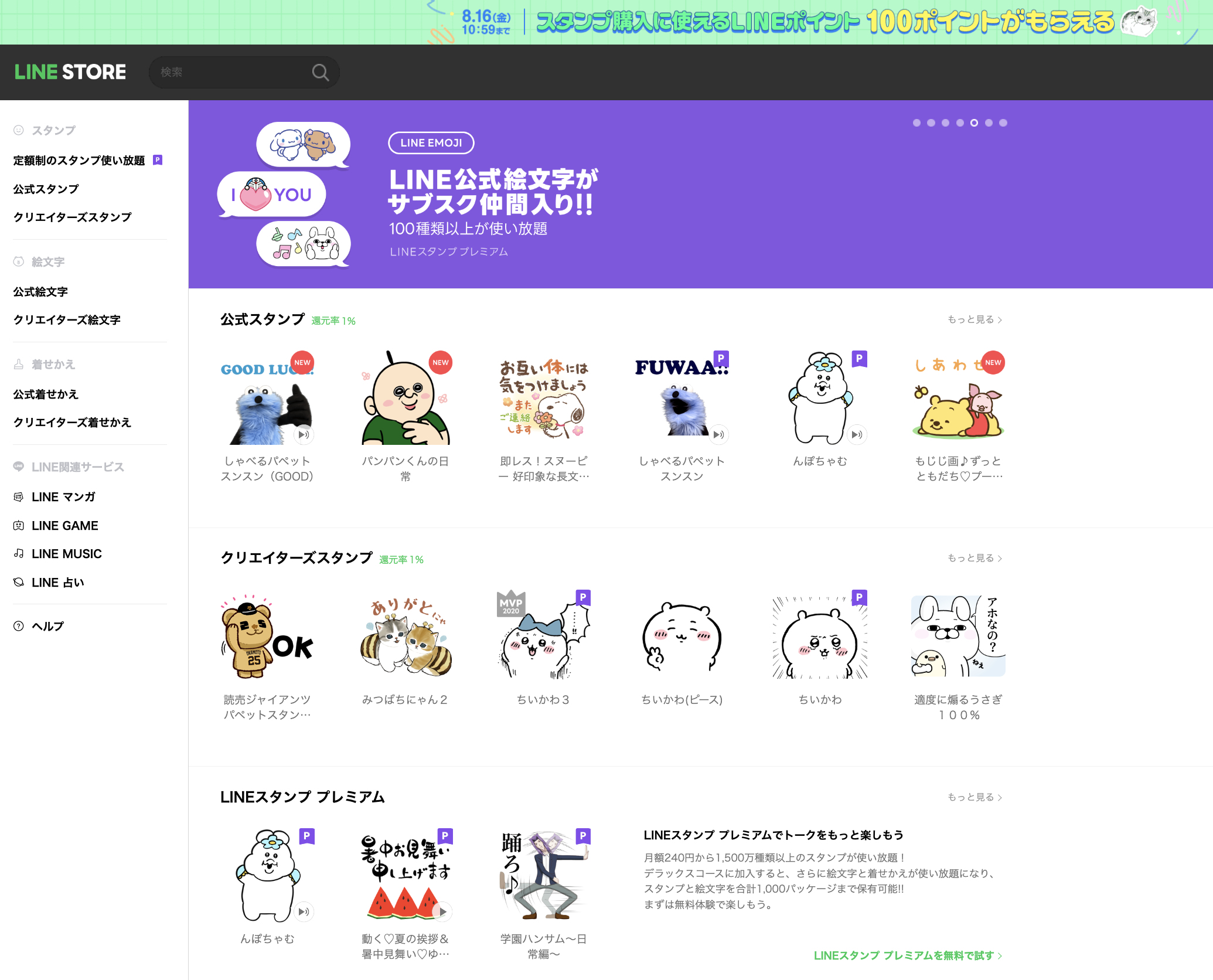Click the 還元率 1% label beside クリエイターズスタンプ
The height and width of the screenshot is (980, 1213).
[401, 560]
